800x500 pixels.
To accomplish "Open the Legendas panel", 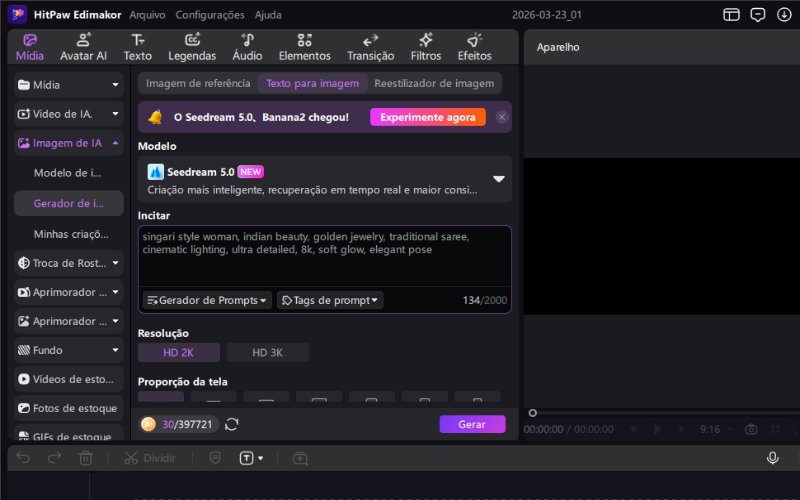I will [x=192, y=47].
